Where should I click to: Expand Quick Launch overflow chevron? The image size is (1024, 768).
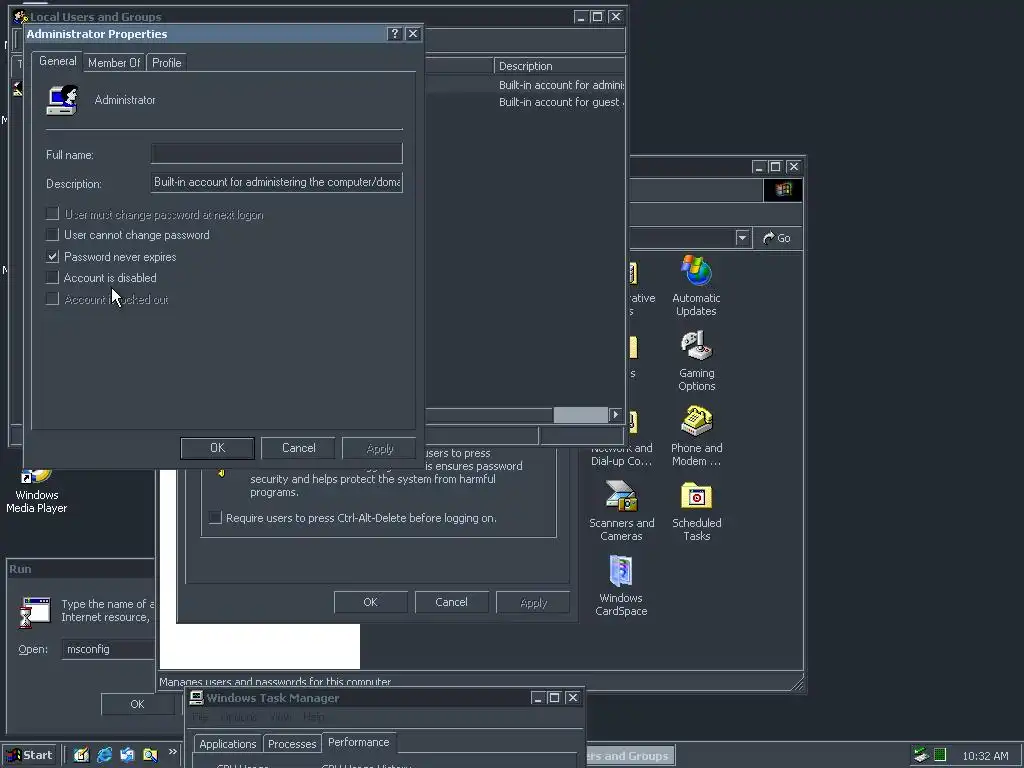(x=172, y=752)
